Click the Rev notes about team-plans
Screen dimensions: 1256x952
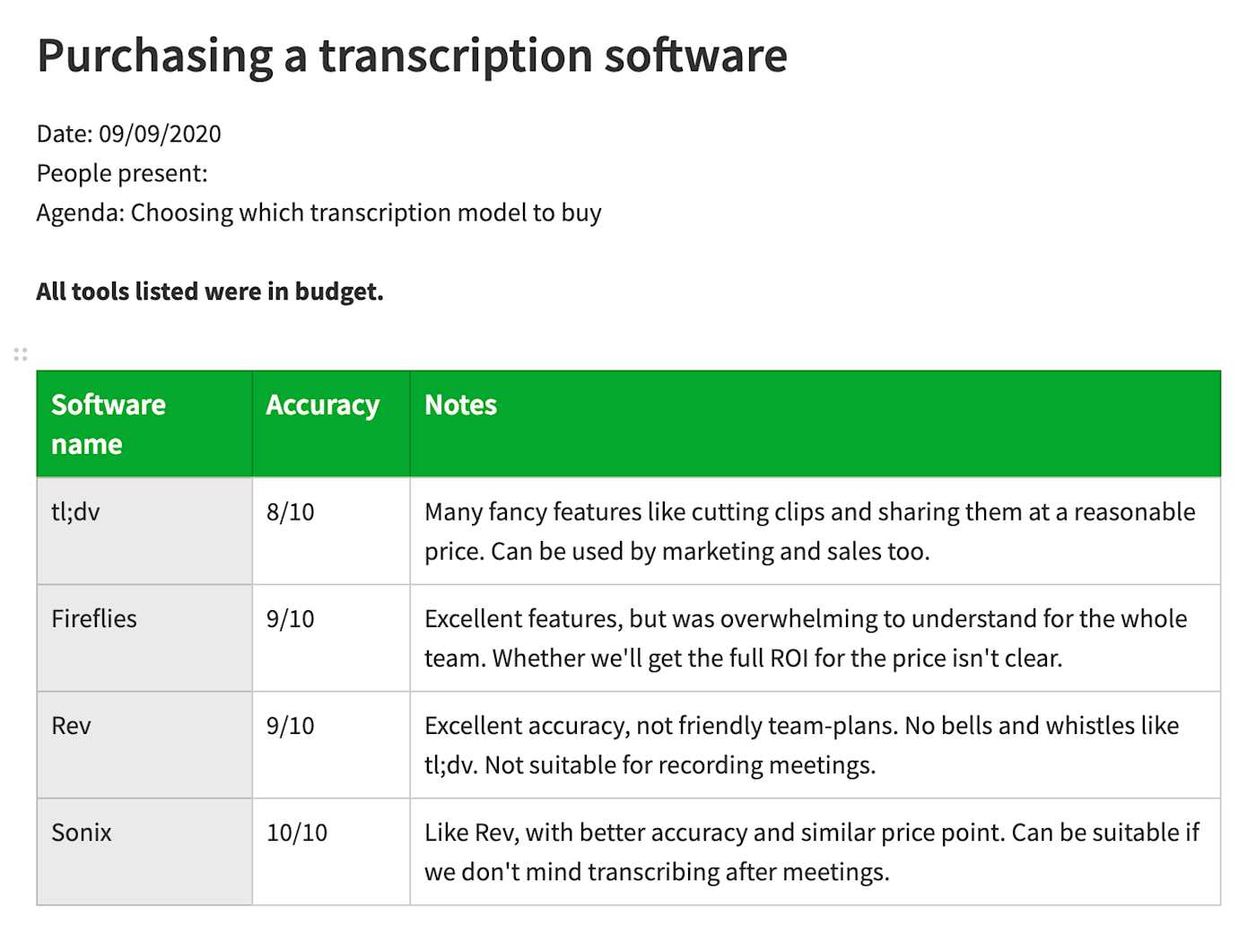[x=802, y=745]
